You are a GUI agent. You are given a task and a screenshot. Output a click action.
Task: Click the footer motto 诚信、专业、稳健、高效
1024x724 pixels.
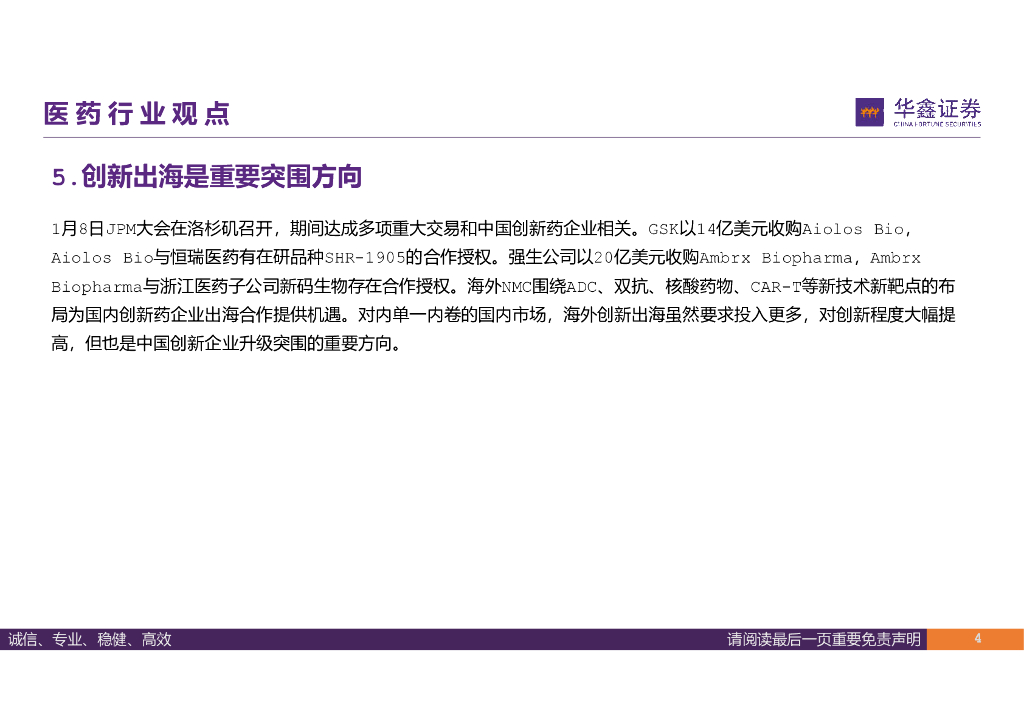(89, 639)
